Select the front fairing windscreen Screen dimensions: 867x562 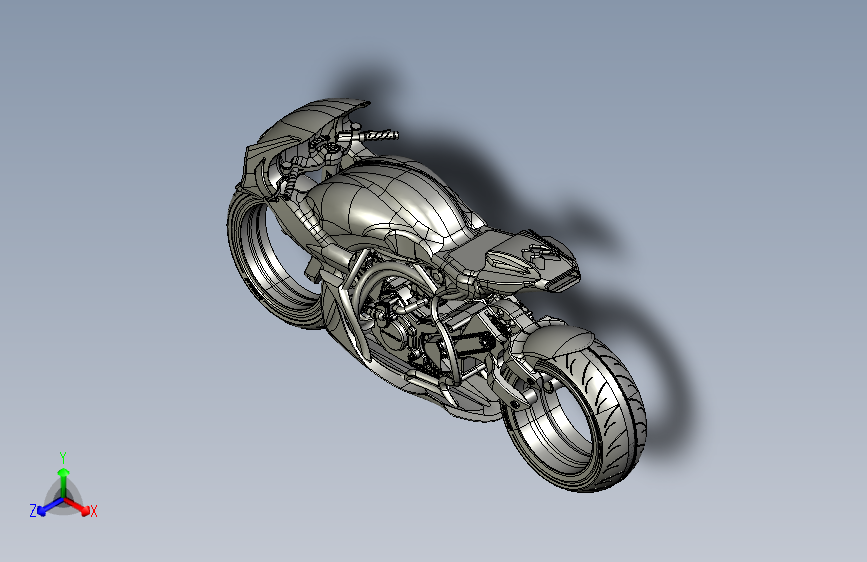coord(310,124)
